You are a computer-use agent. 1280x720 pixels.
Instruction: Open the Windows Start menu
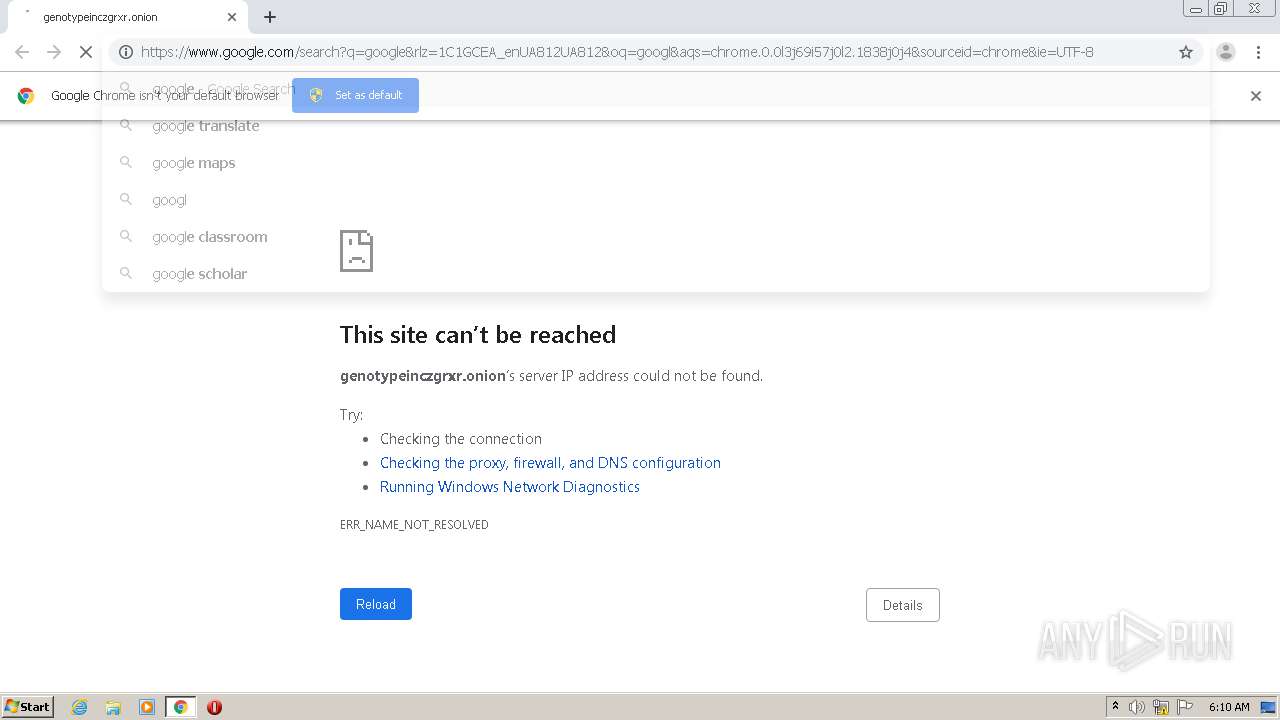(x=28, y=707)
